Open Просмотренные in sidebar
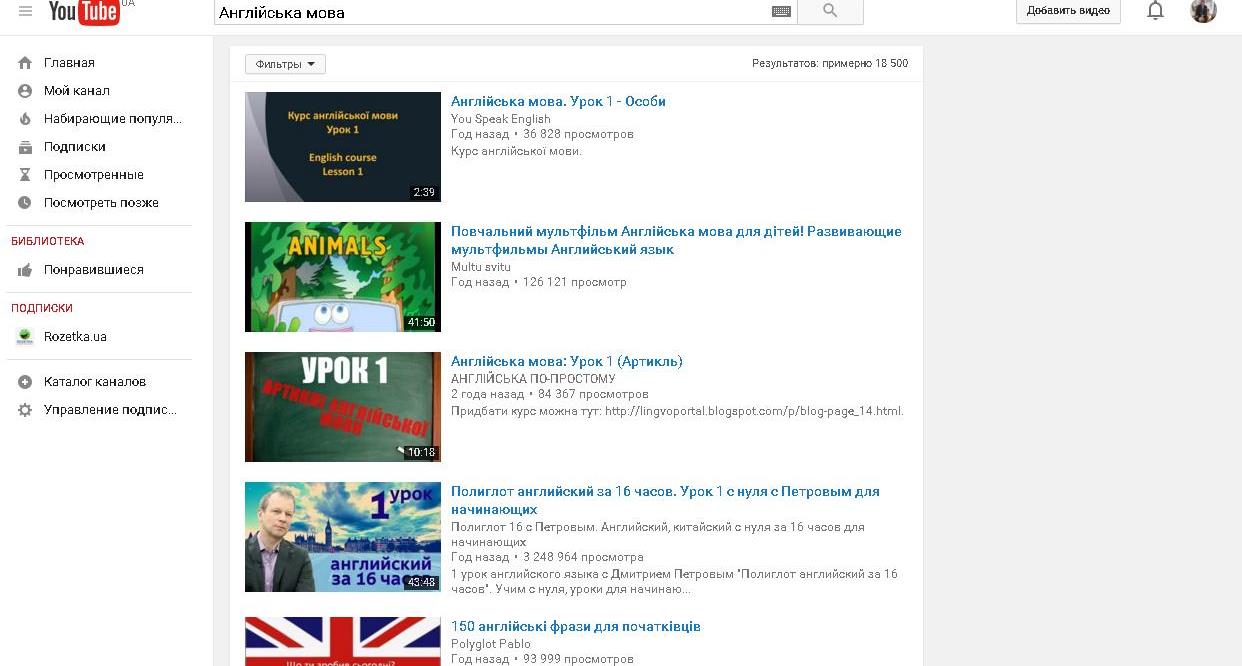1242x666 pixels. pyautogui.click(x=96, y=174)
